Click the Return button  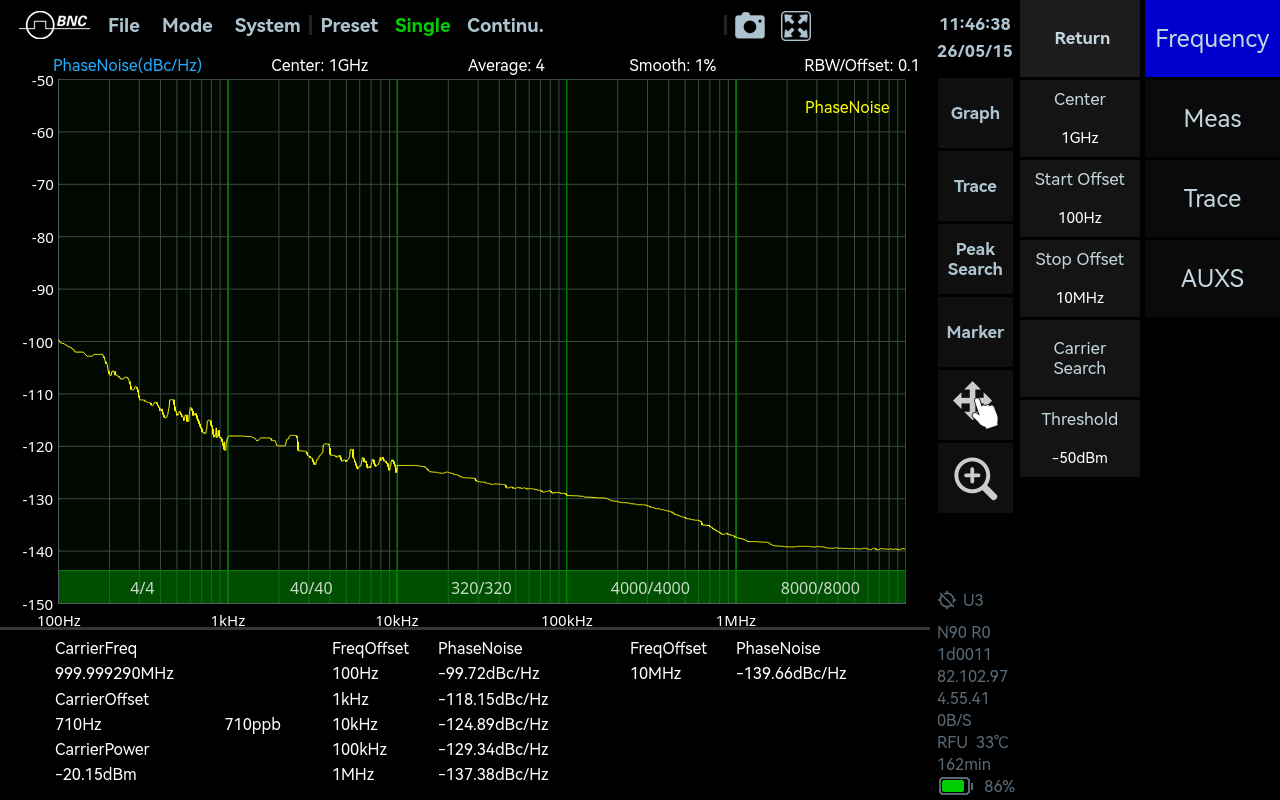pyautogui.click(x=1080, y=38)
